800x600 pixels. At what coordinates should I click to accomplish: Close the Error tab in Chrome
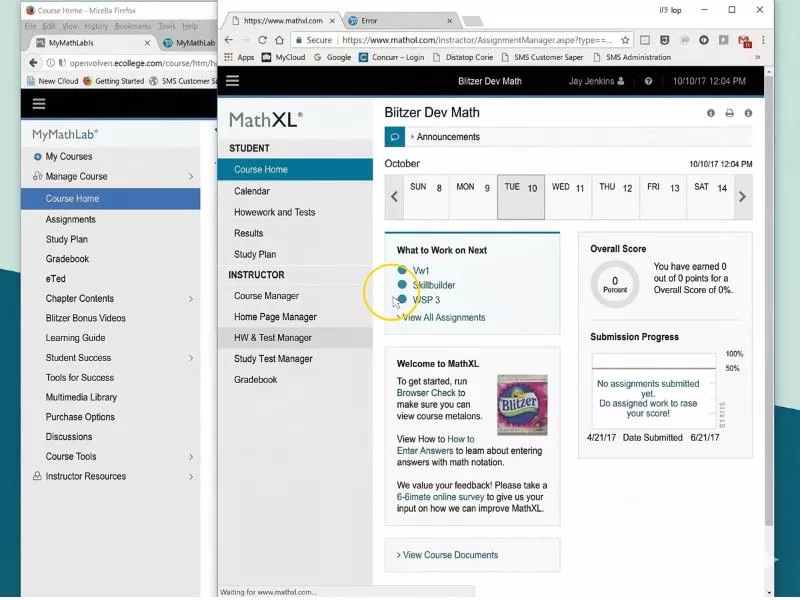449,21
